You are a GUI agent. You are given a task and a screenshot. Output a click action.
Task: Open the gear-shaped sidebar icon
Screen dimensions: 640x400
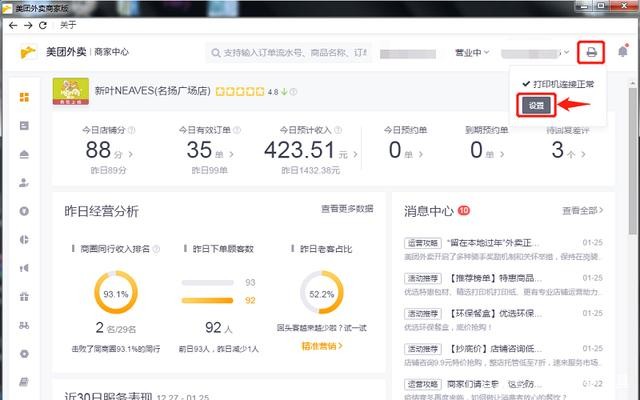click(x=24, y=354)
